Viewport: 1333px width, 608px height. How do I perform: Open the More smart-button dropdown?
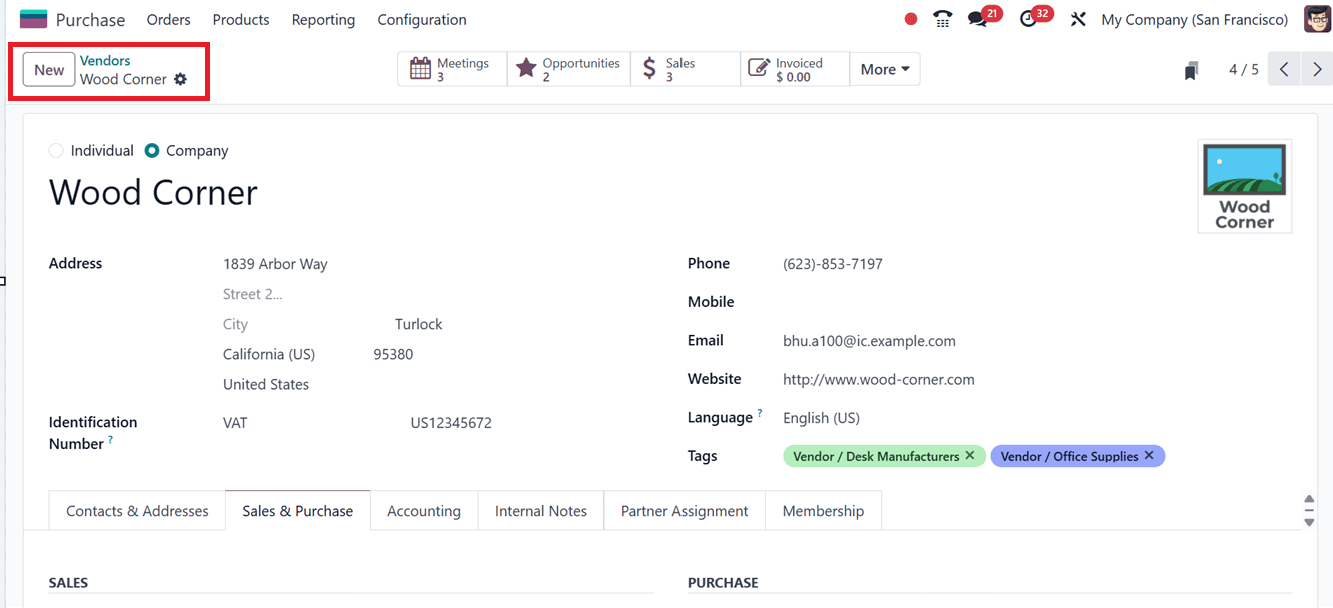click(884, 68)
